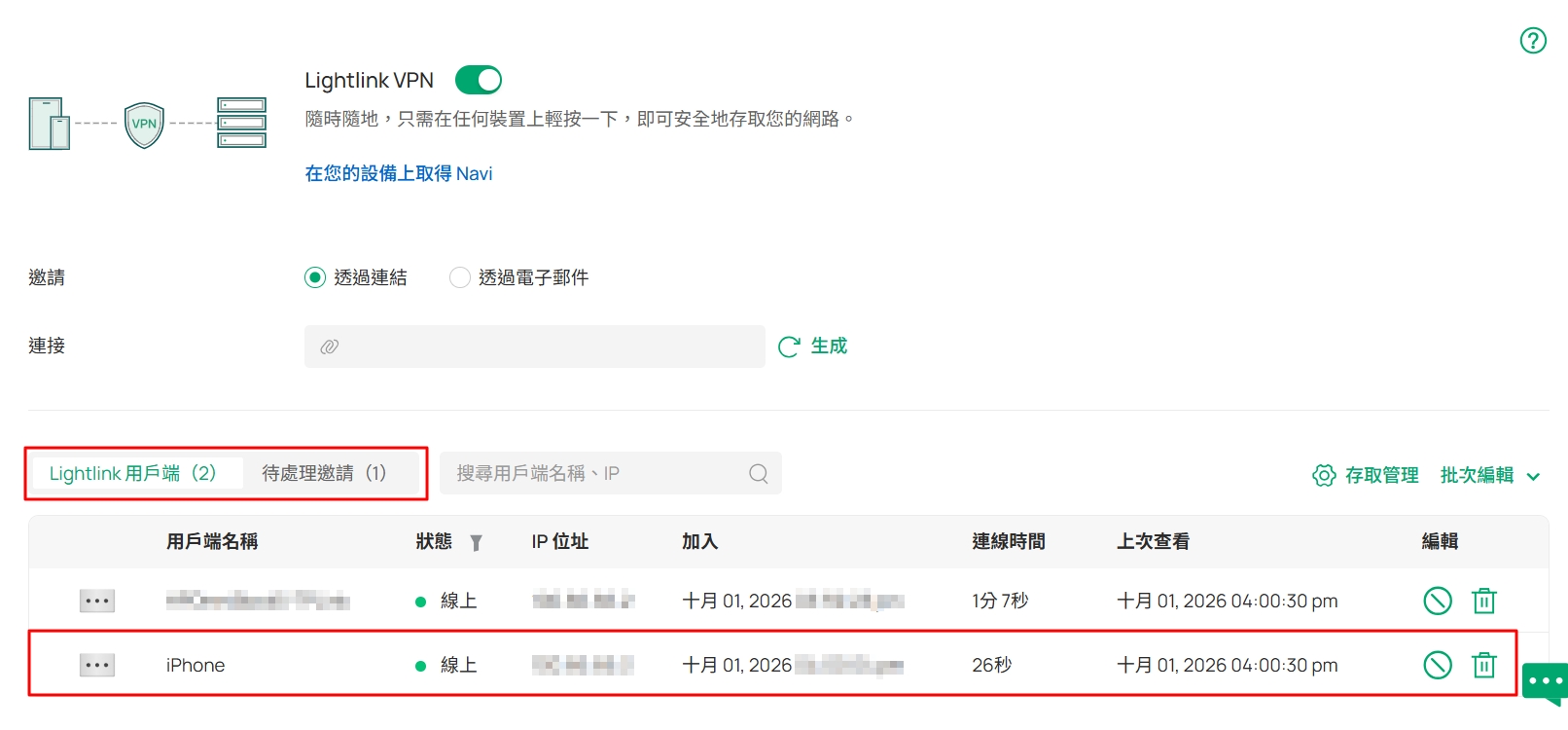Delete the iPhone client

(x=1484, y=665)
